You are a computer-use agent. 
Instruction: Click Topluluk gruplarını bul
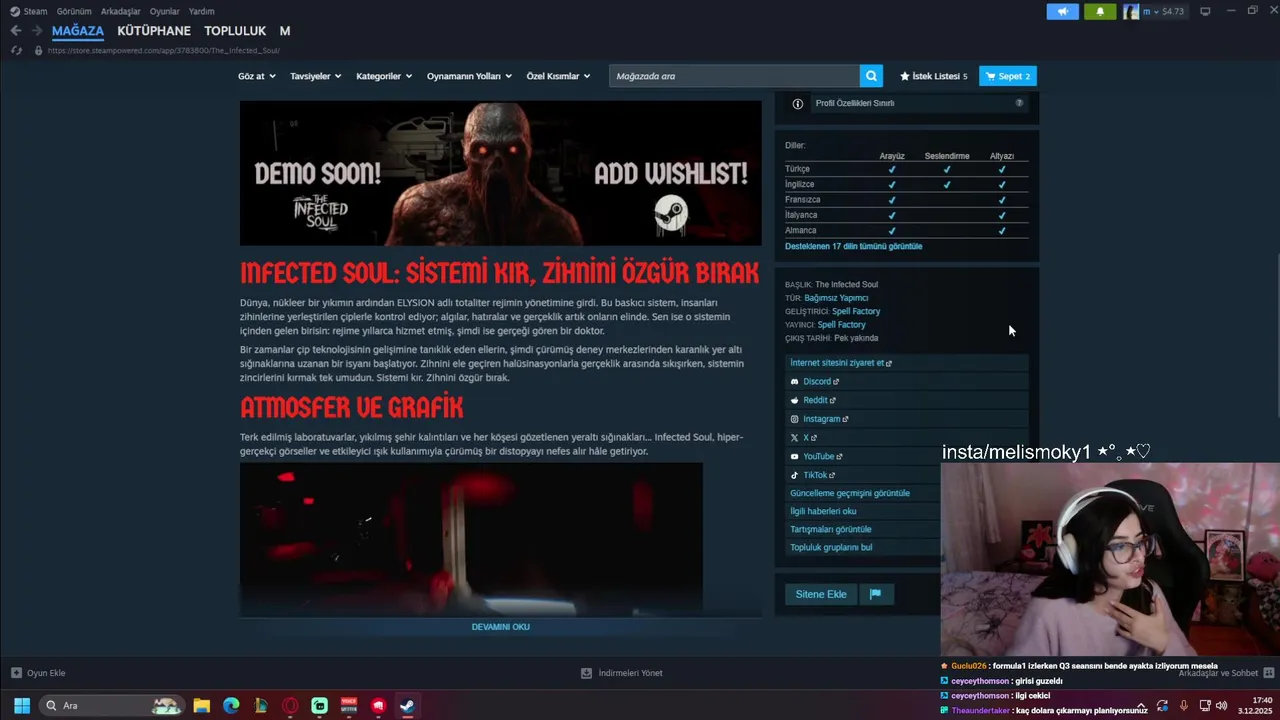[x=831, y=547]
